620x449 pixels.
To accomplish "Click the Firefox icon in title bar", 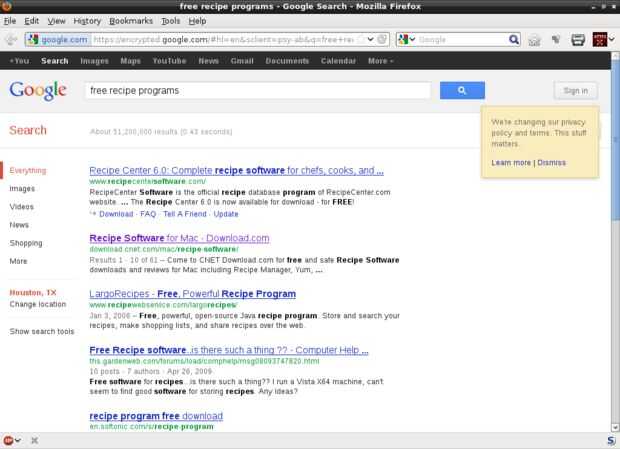I will [x=7, y=6].
